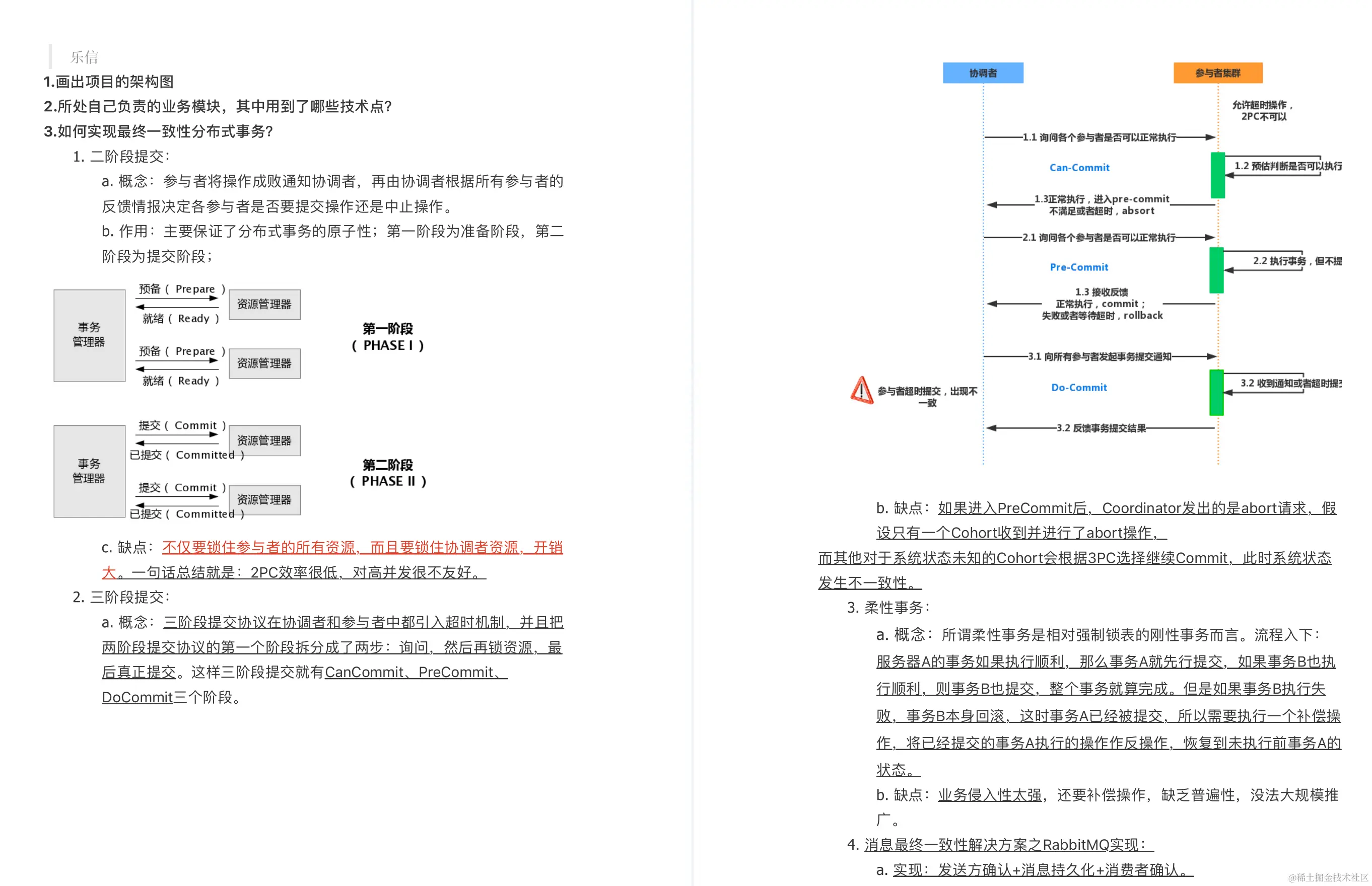Click the 第一阶段 (PHASE I) label
This screenshot has height=886, width=1372.
pyautogui.click(x=387, y=337)
